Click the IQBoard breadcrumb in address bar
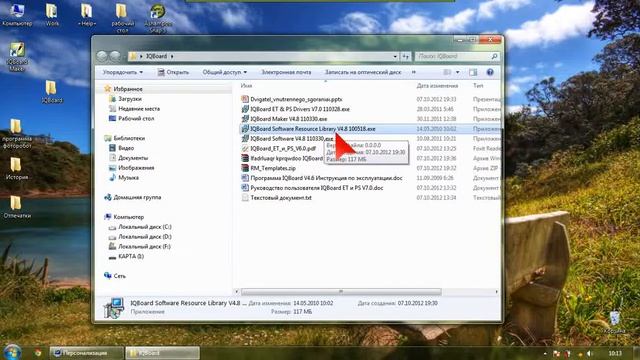The image size is (640, 360). 157,56
